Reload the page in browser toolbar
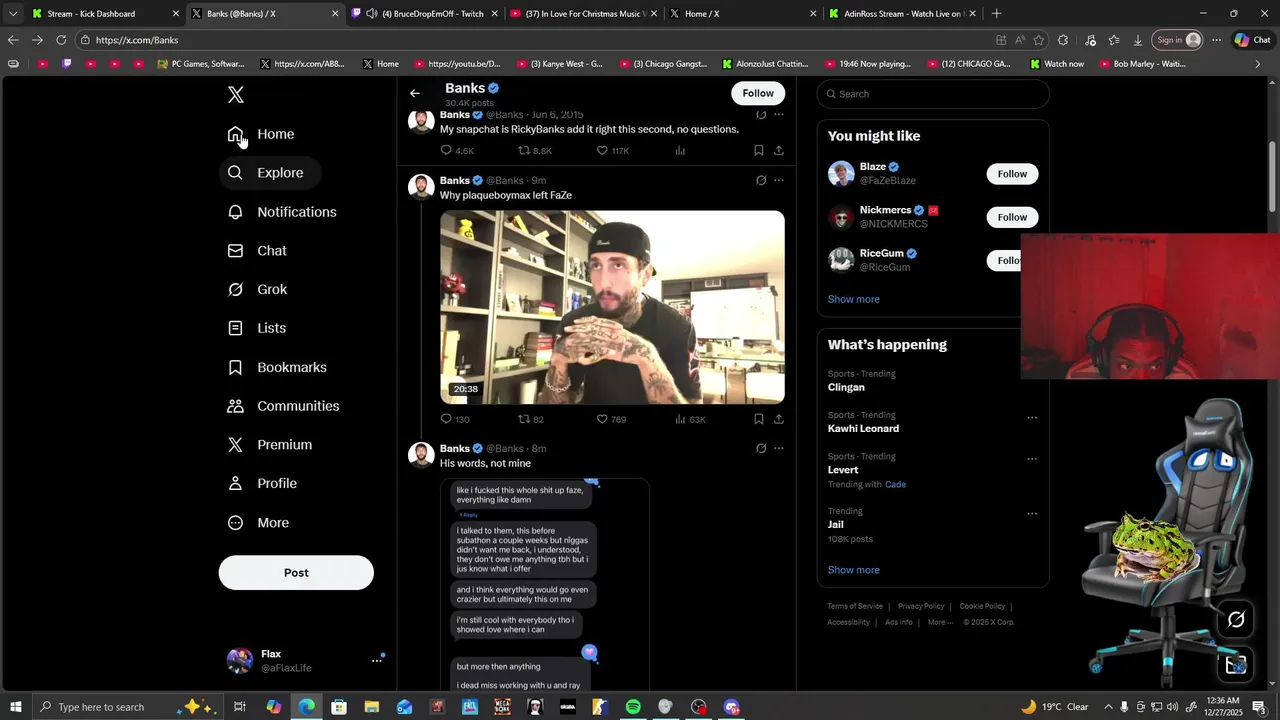1280x720 pixels. (61, 40)
